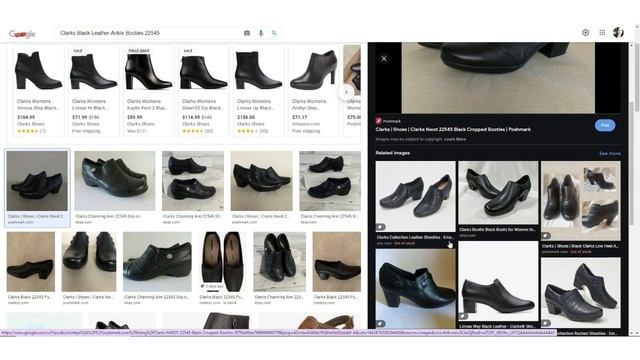Screen dimensions: 640x360
Task: Open the Price Drop $99.99 boot listing
Action: [148, 91]
